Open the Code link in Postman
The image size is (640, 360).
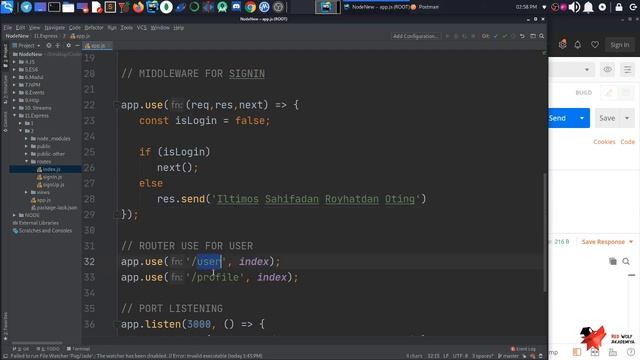627,142
